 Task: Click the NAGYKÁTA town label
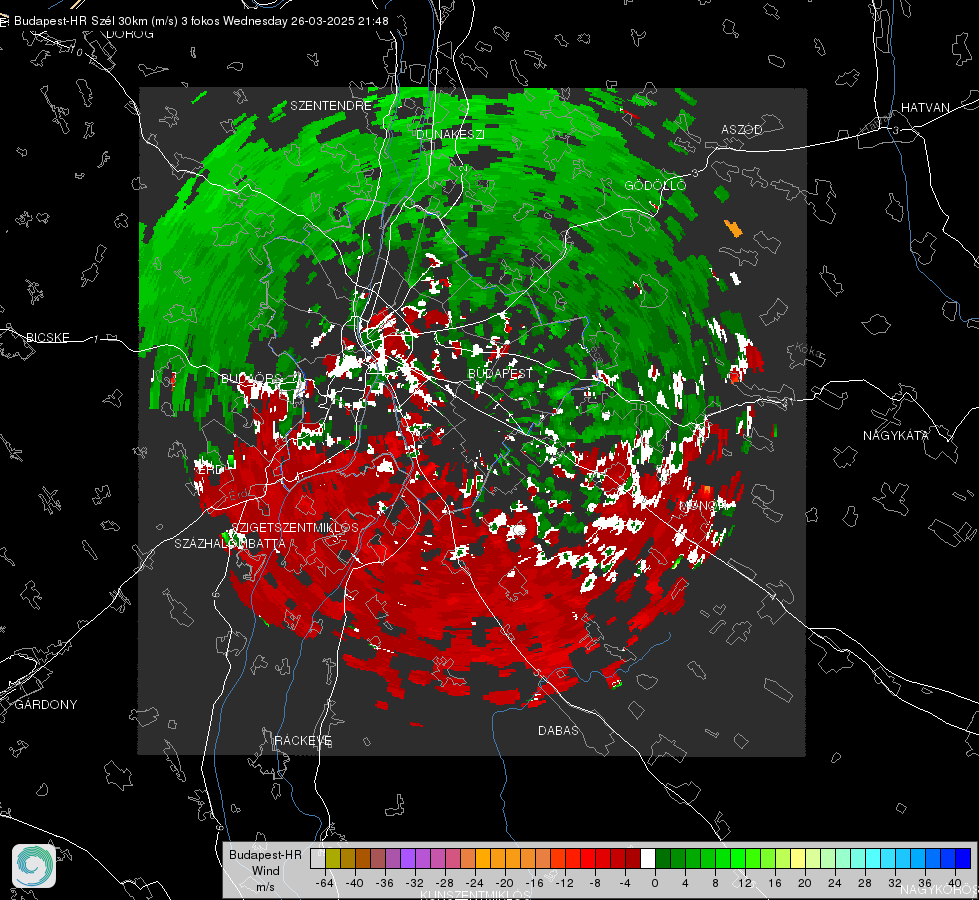[x=895, y=435]
